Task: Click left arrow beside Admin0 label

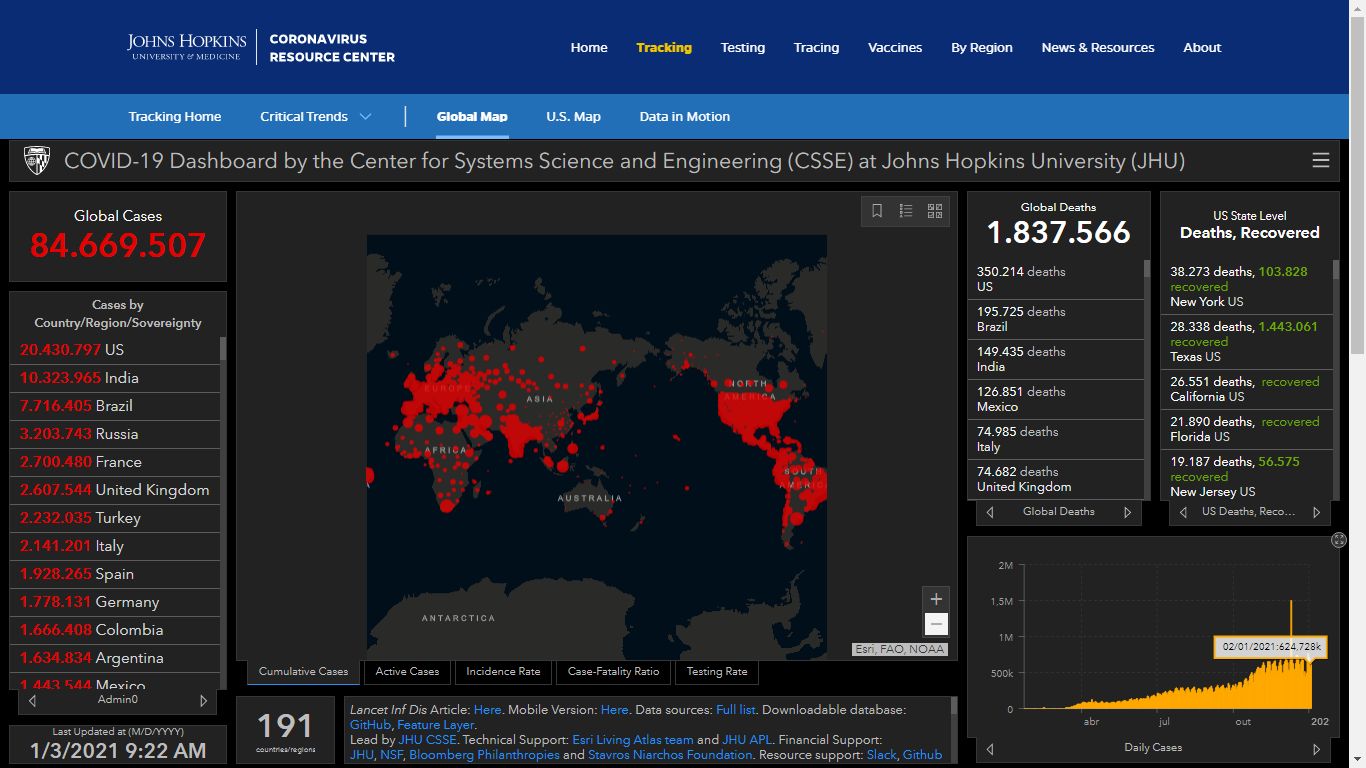Action: click(x=32, y=701)
